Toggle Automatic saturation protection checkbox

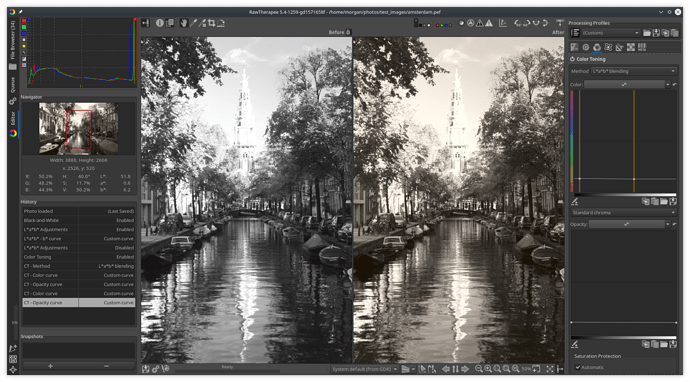[x=578, y=367]
